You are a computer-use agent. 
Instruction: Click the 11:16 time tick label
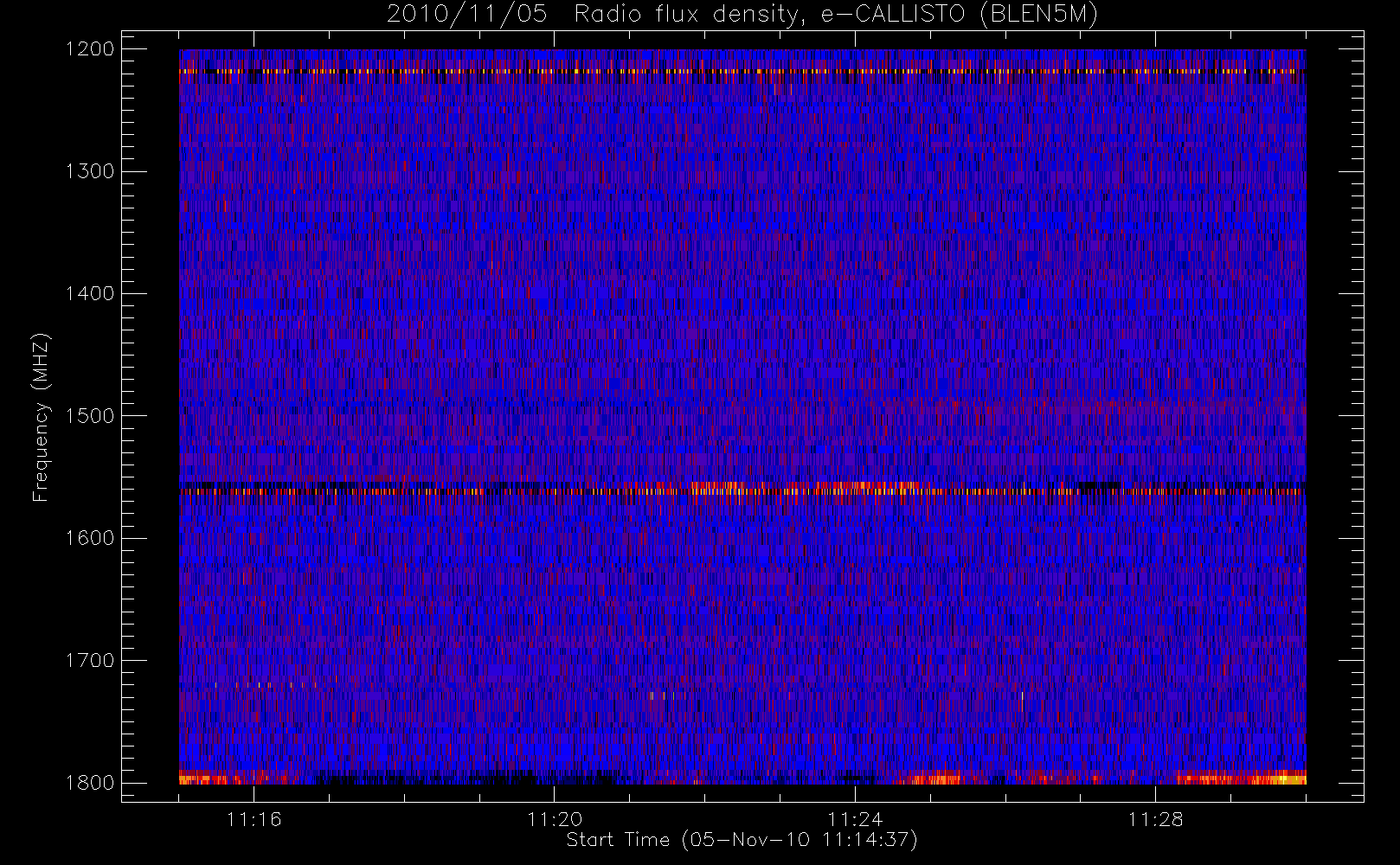254,819
